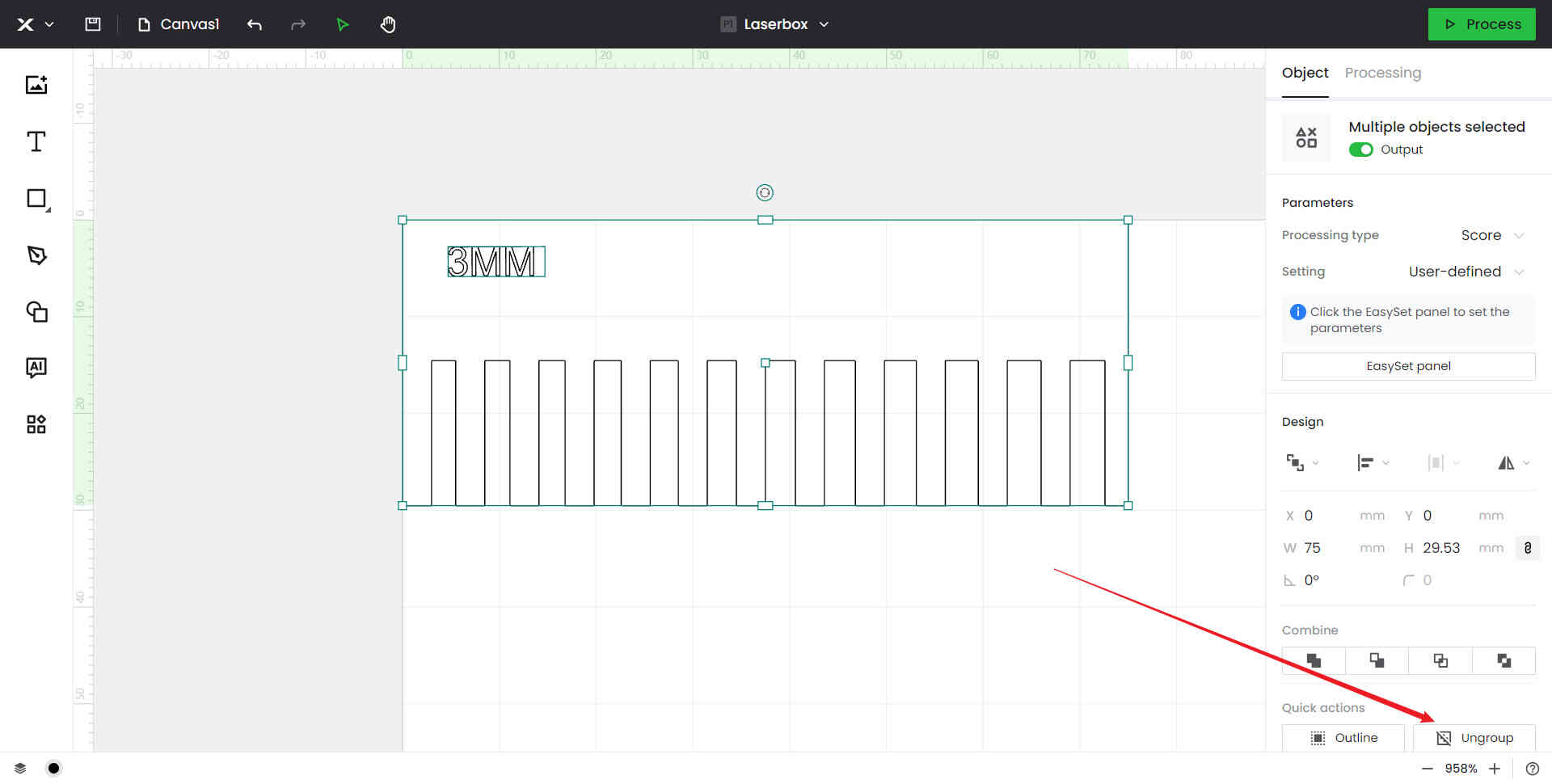
Task: Open the flip mirror dropdown
Action: point(1513,463)
